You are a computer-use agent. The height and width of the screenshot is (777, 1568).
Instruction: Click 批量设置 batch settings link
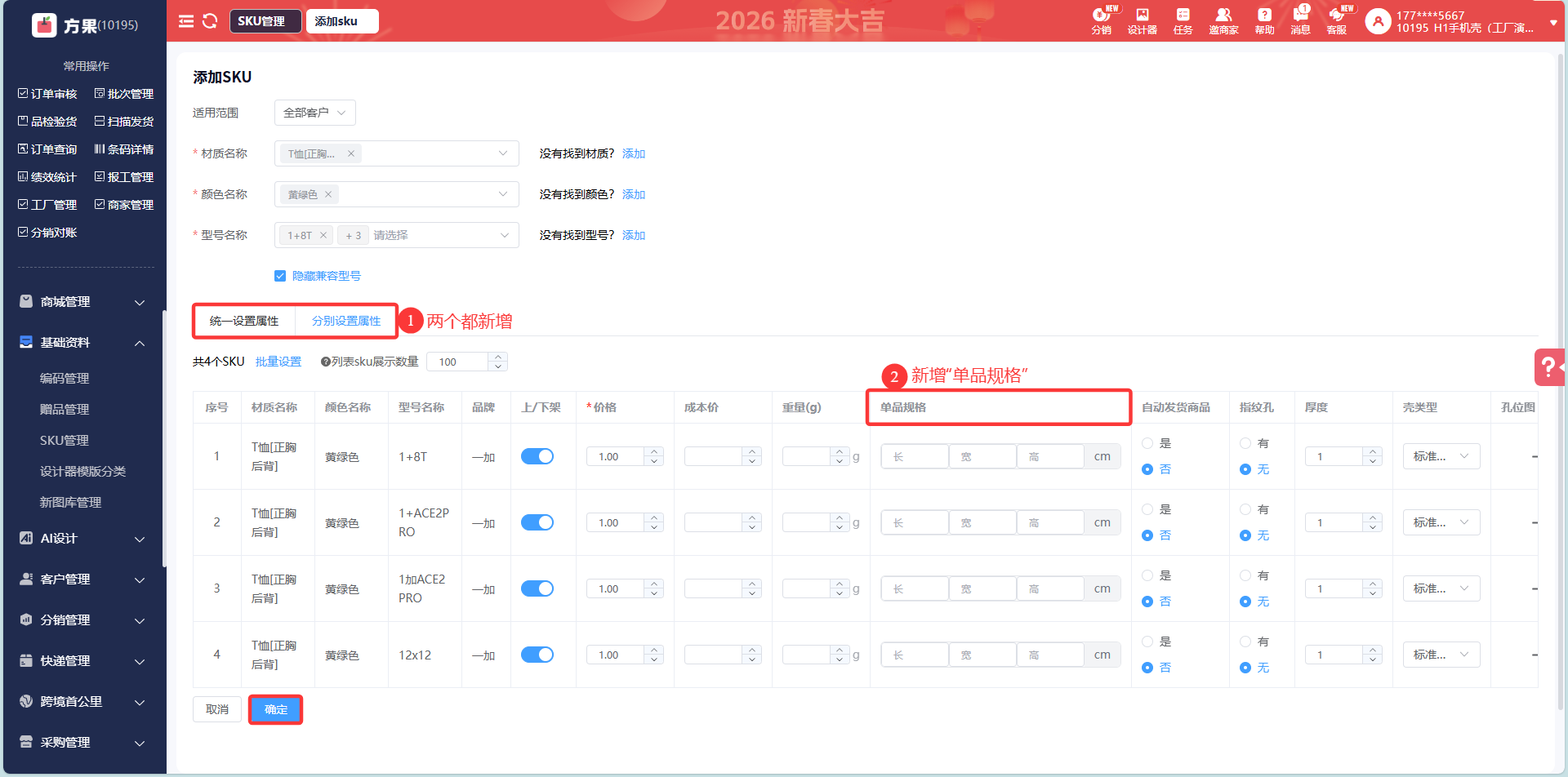[x=278, y=362]
